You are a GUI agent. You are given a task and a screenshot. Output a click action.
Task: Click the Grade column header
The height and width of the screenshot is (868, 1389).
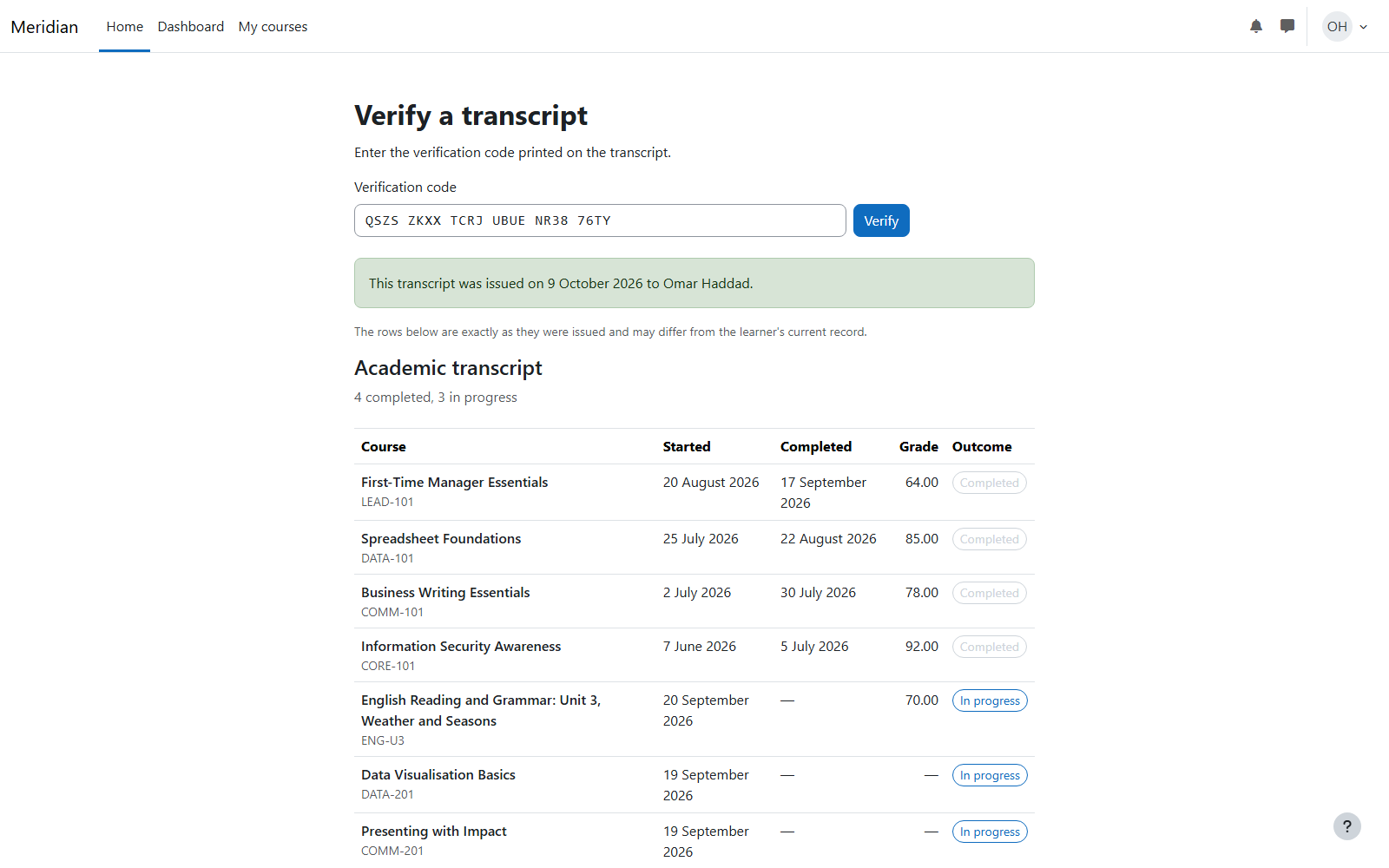(x=918, y=447)
